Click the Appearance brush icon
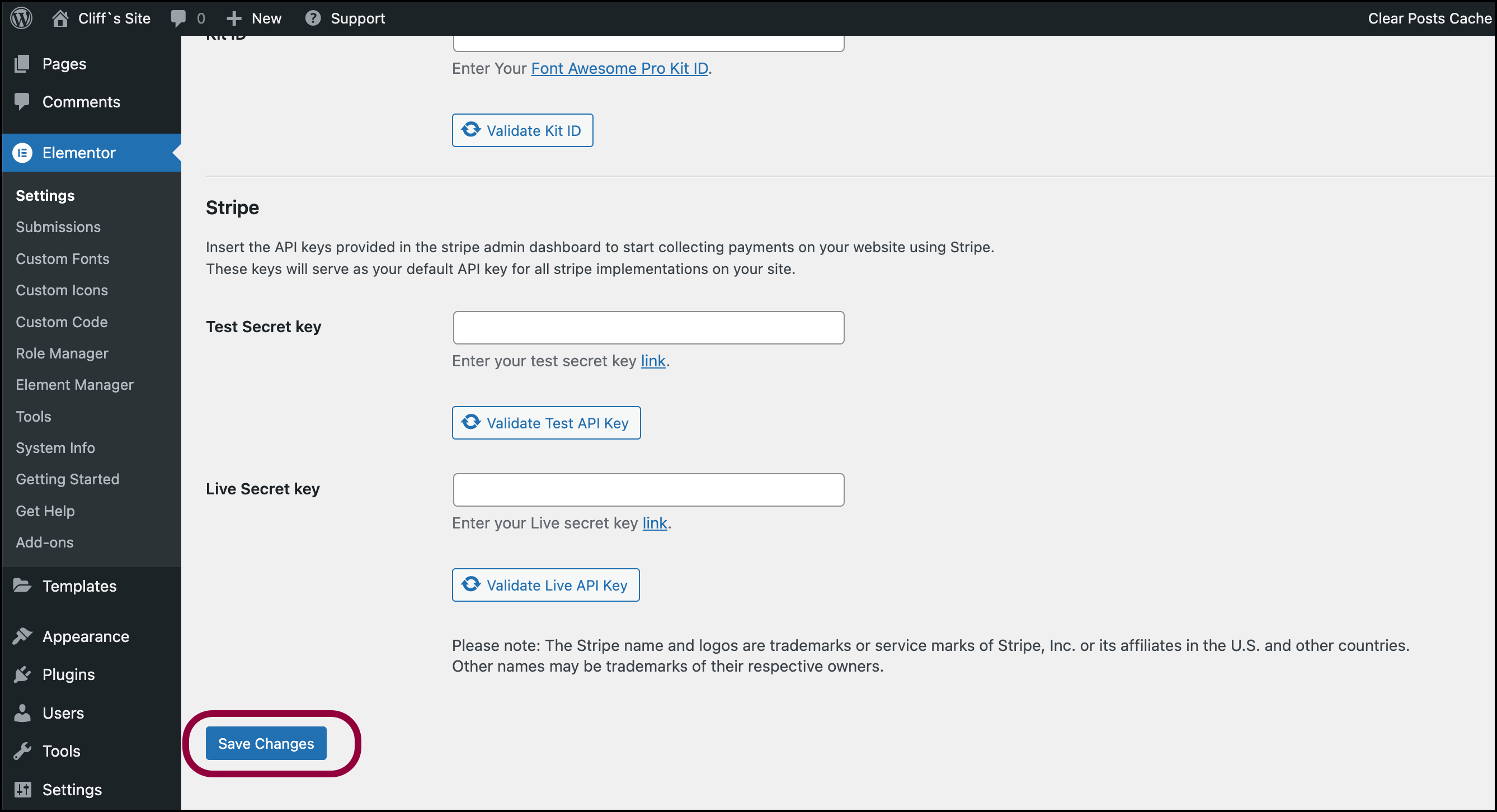This screenshot has width=1497, height=812. (x=22, y=636)
